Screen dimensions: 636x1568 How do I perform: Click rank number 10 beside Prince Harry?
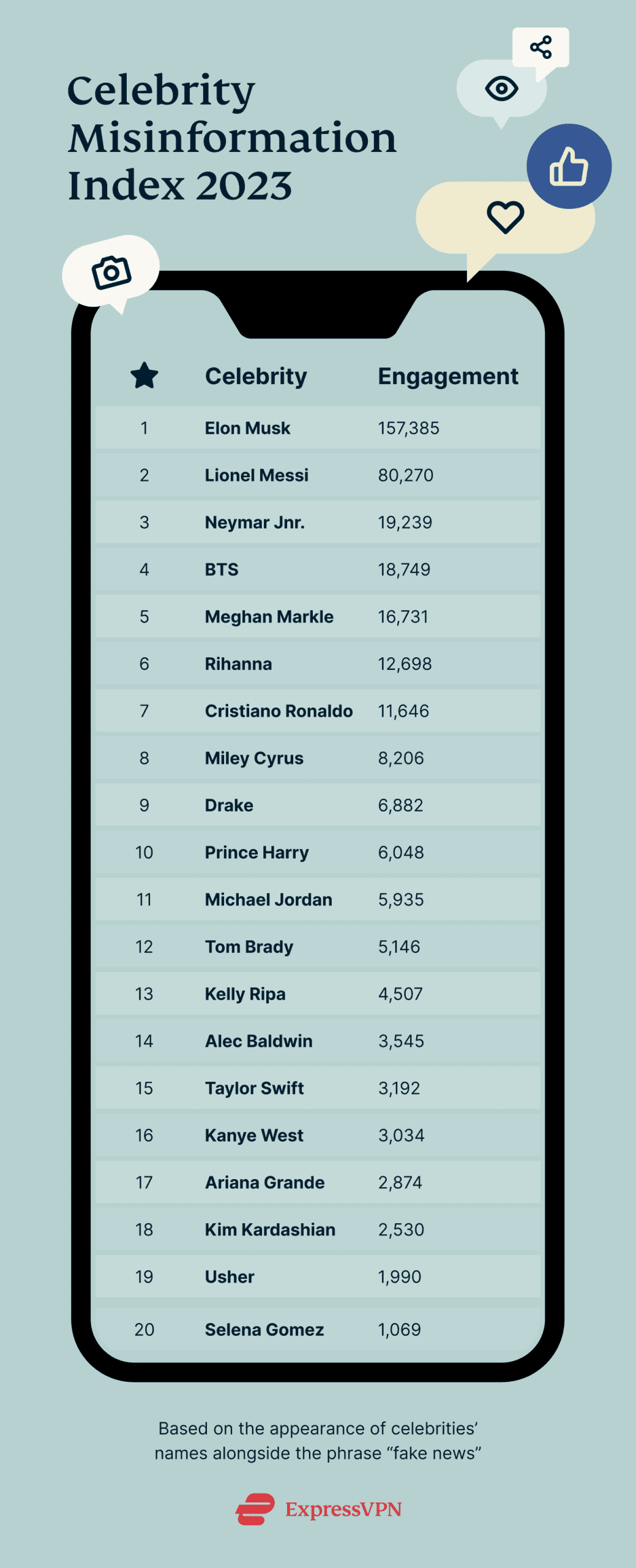point(144,853)
